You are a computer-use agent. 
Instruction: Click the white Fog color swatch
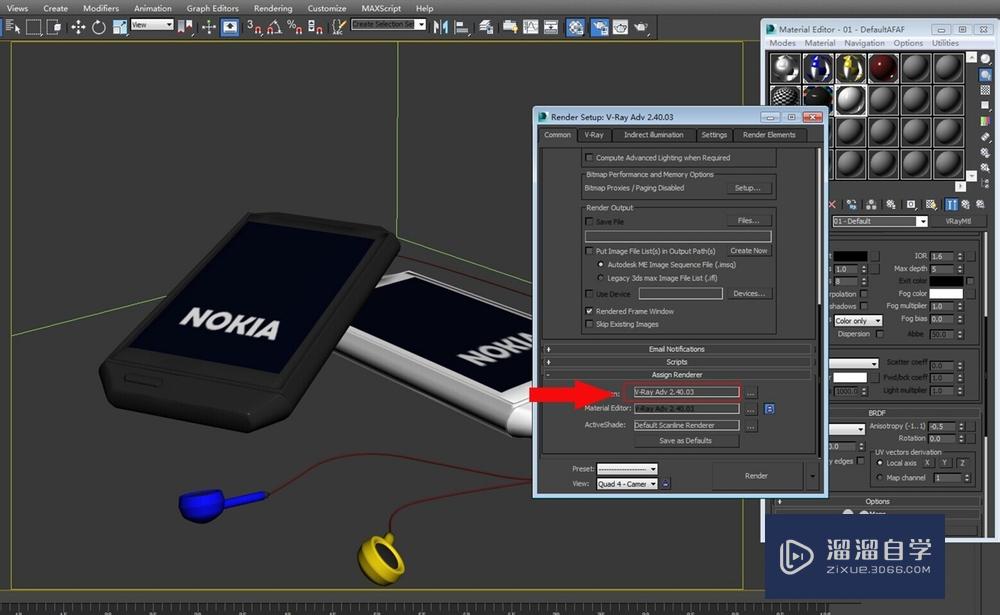pyautogui.click(x=946, y=293)
